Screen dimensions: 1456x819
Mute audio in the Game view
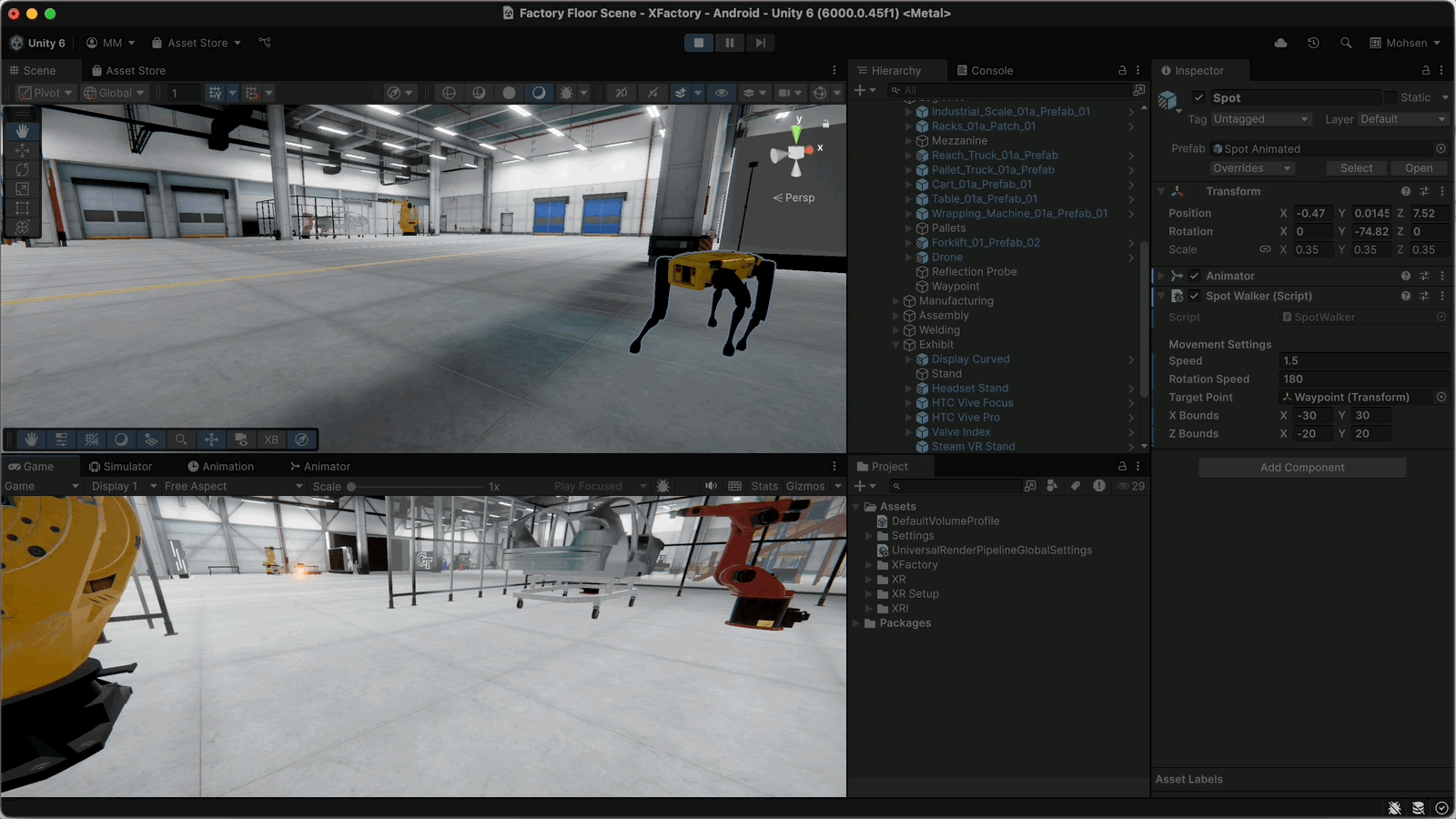click(711, 486)
